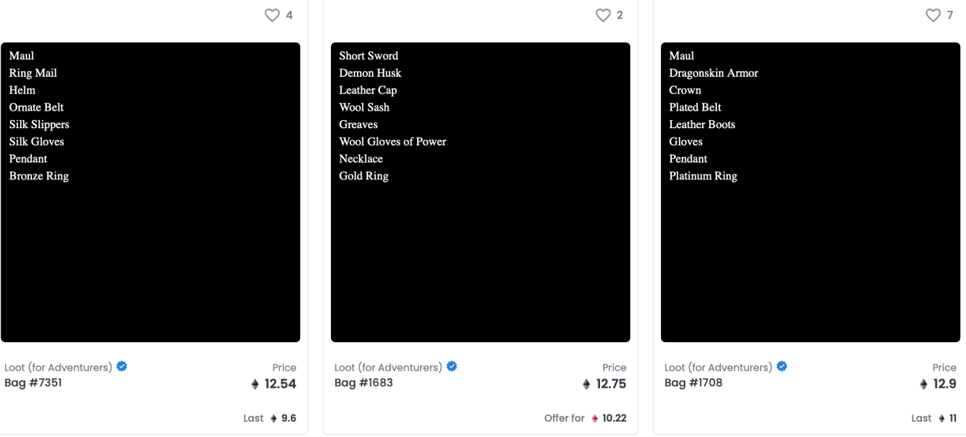Click ETH icon next to 12.75
Screen dimensions: 966x437
pyautogui.click(x=586, y=385)
